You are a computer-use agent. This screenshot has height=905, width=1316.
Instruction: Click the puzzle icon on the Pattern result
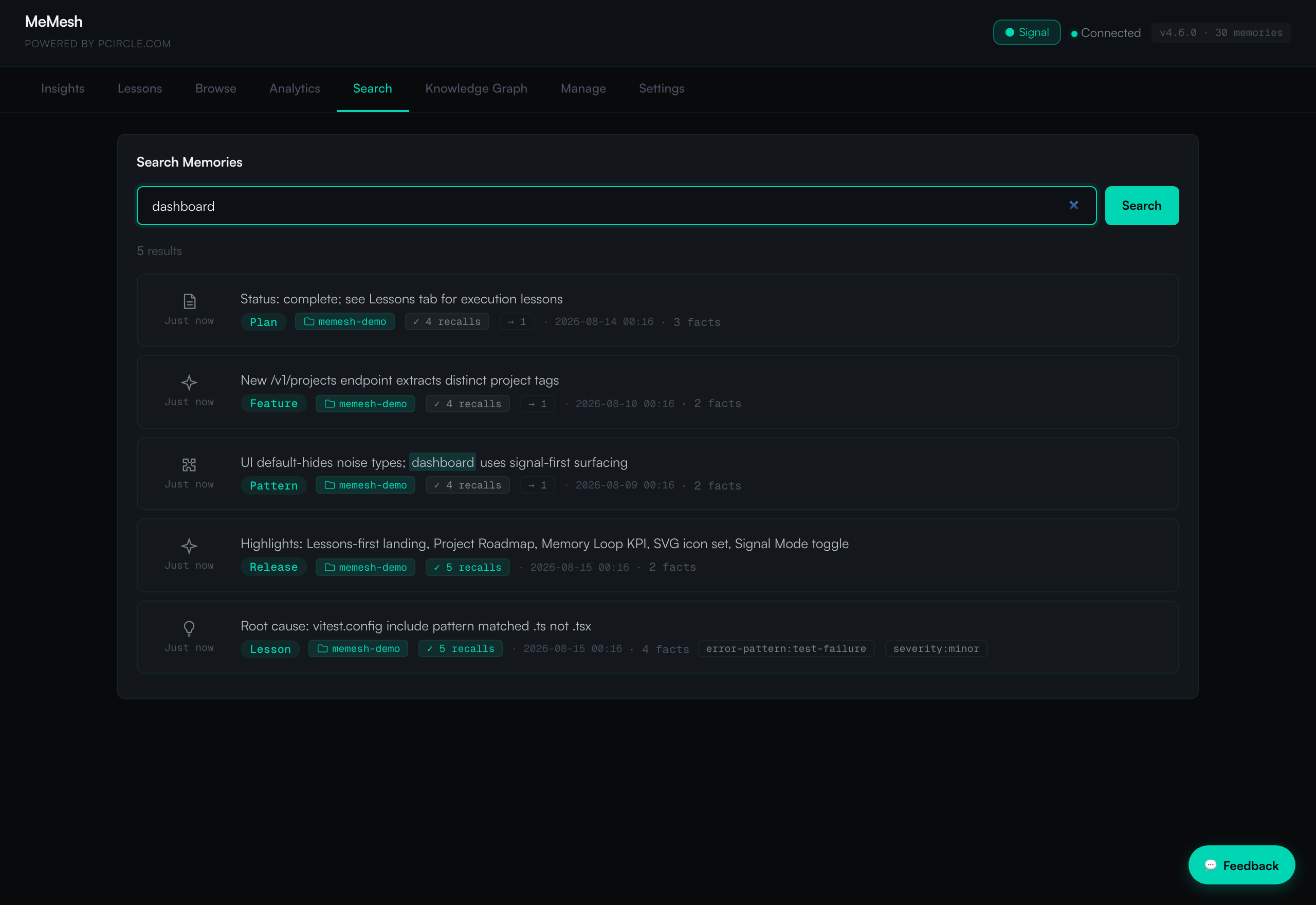189,465
